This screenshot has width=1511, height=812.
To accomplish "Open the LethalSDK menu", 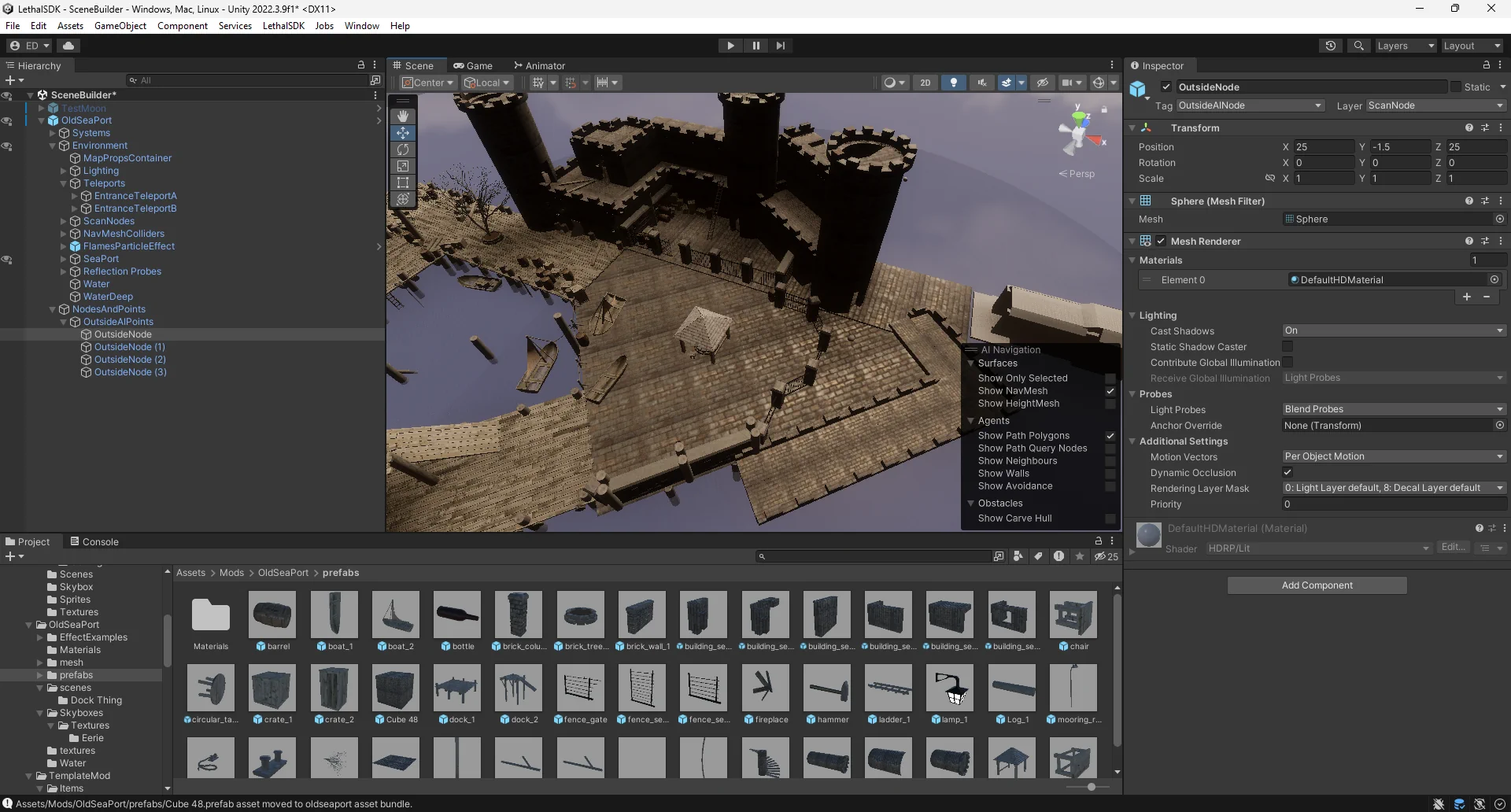I will (x=283, y=26).
